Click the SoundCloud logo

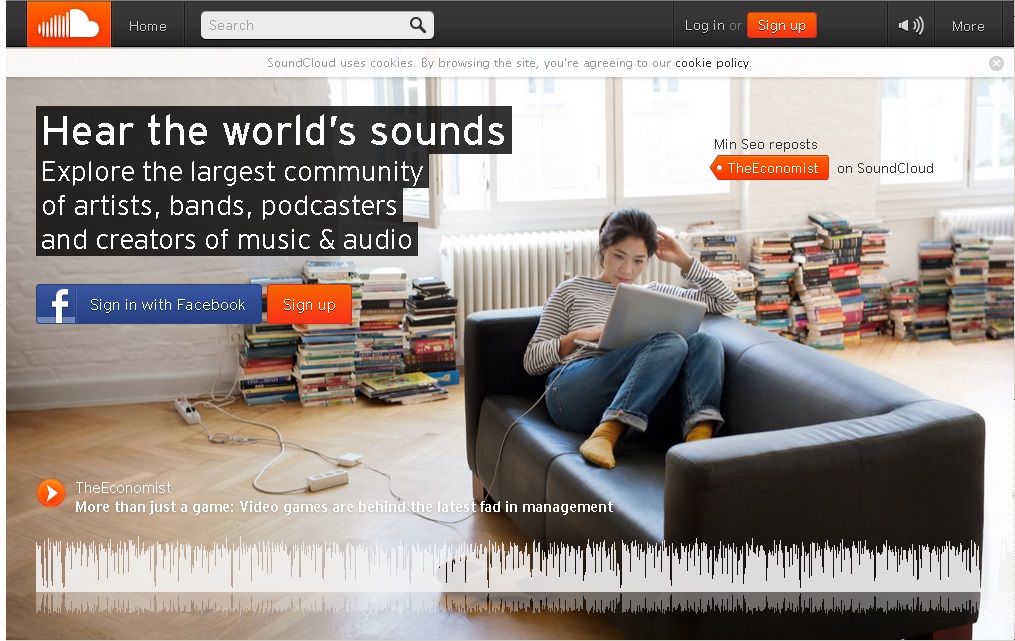[x=68, y=23]
